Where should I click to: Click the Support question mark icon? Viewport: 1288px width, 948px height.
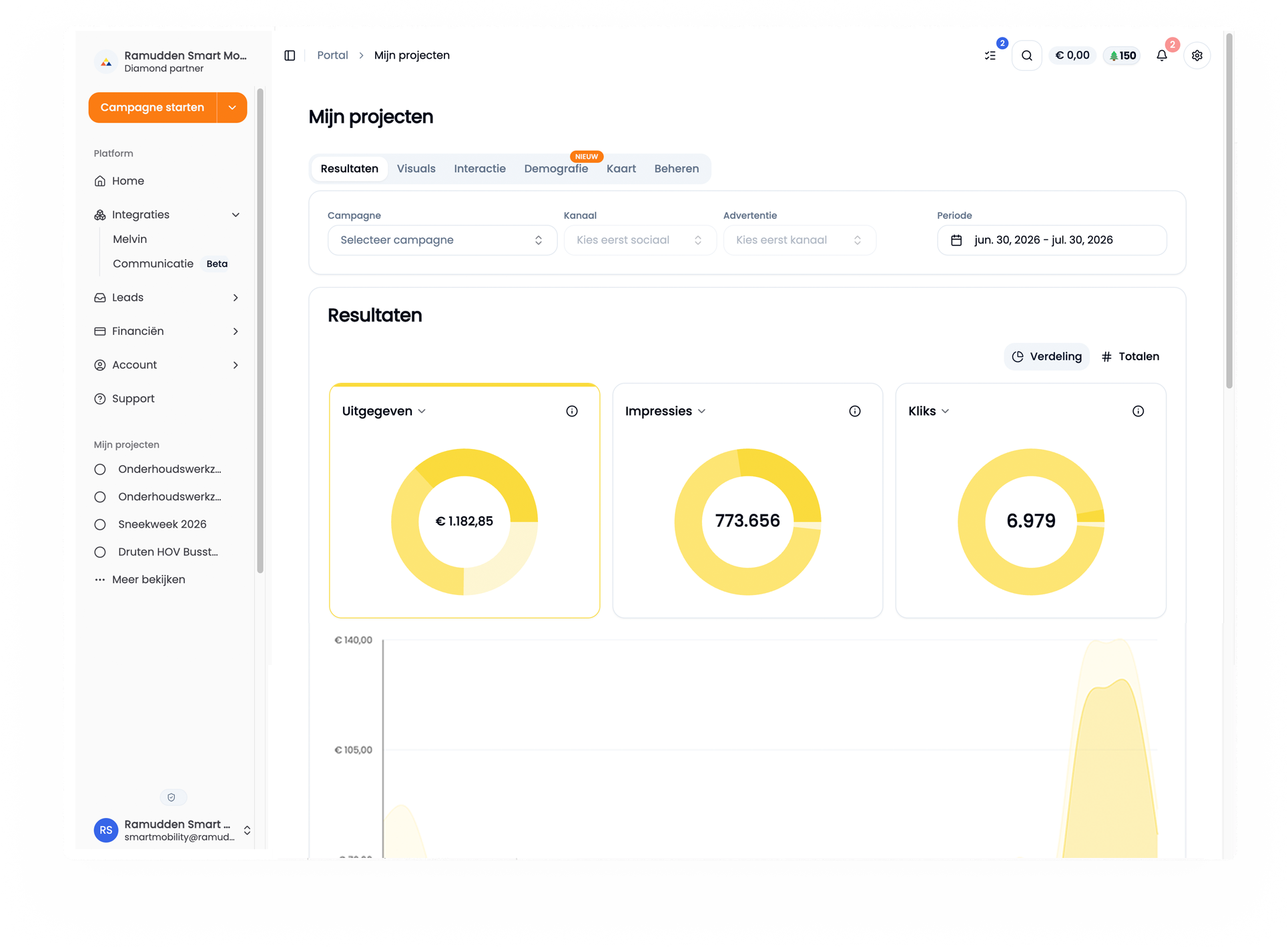100,399
